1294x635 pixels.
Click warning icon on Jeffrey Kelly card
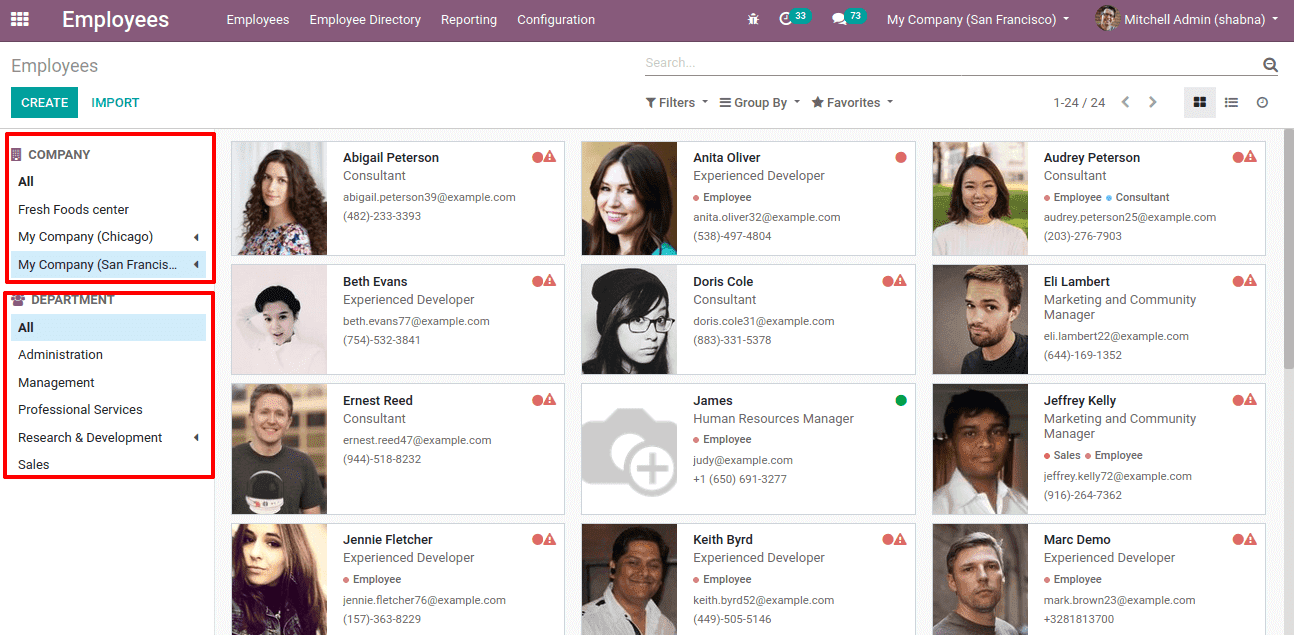[x=1251, y=400]
